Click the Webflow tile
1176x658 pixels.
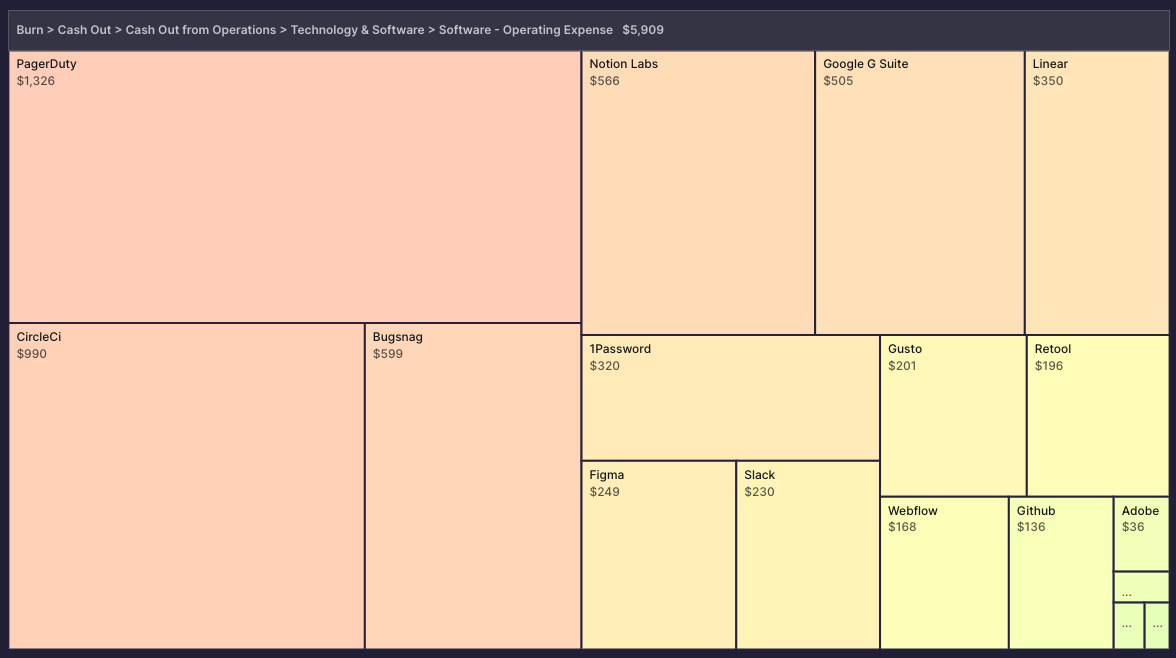[944, 572]
